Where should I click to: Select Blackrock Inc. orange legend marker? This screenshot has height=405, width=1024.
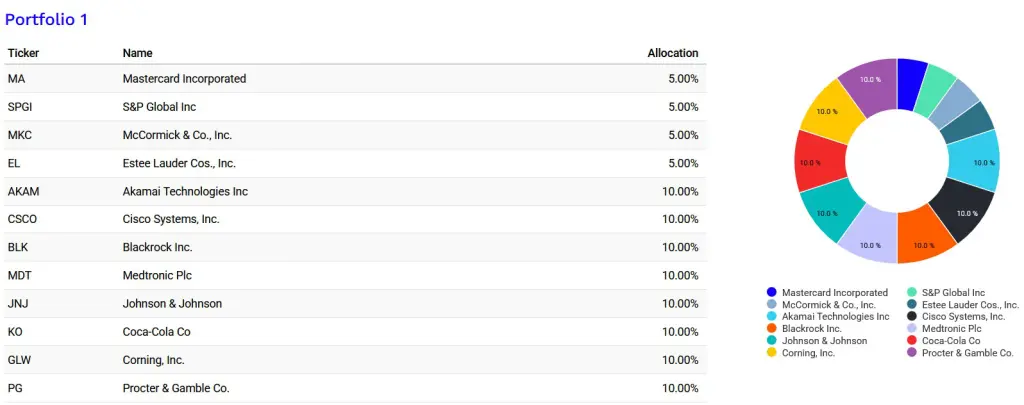pyautogui.click(x=772, y=329)
